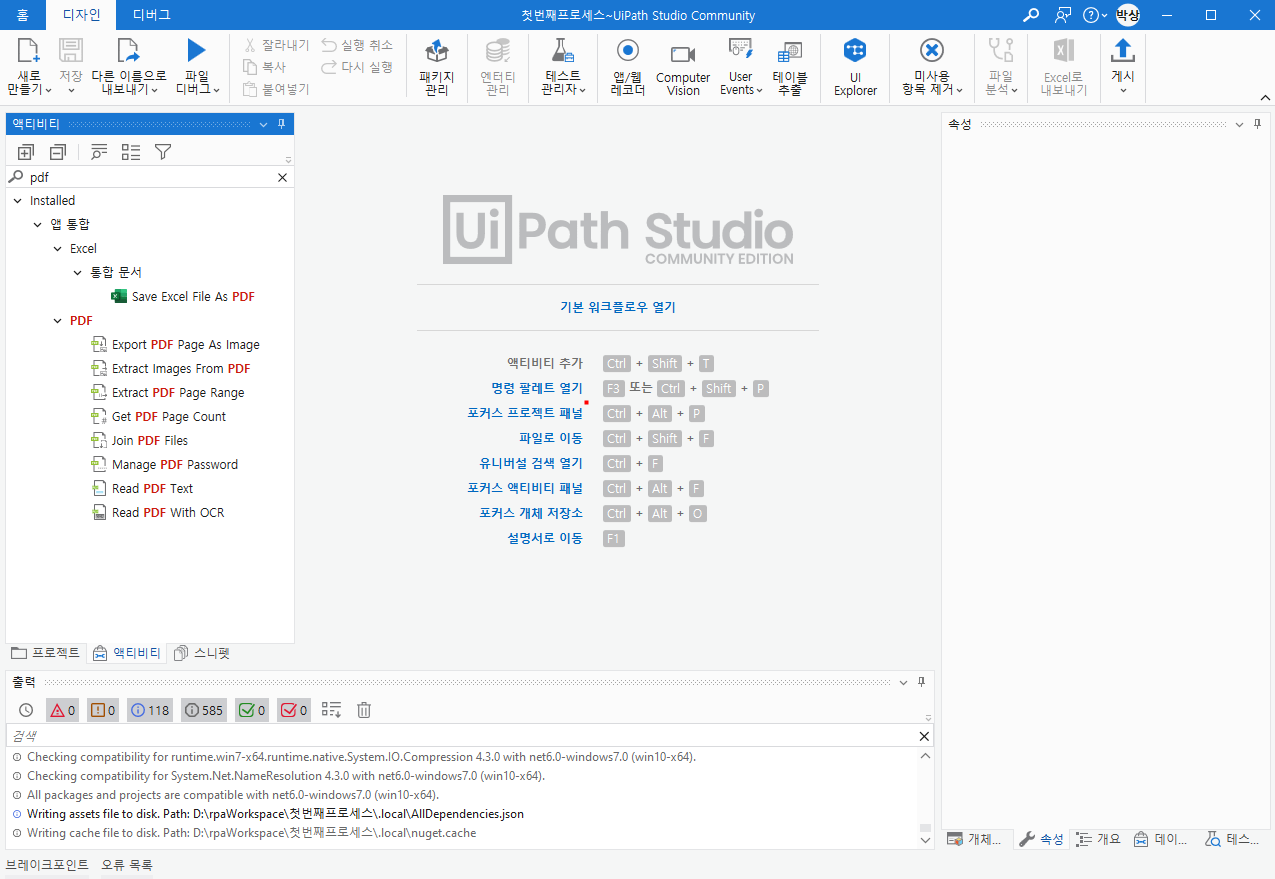1275x879 pixels.
Task: Toggle info messages filter showing 118
Action: click(x=150, y=710)
